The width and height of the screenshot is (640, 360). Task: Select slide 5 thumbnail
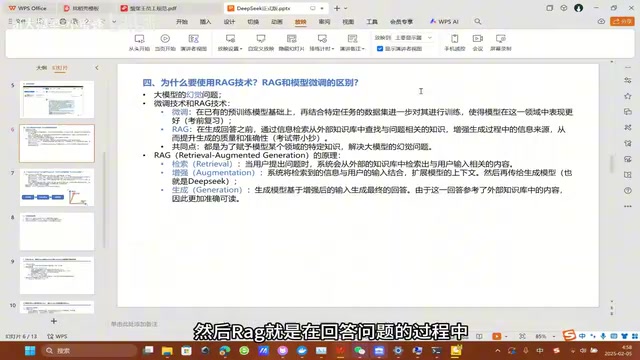57,100
